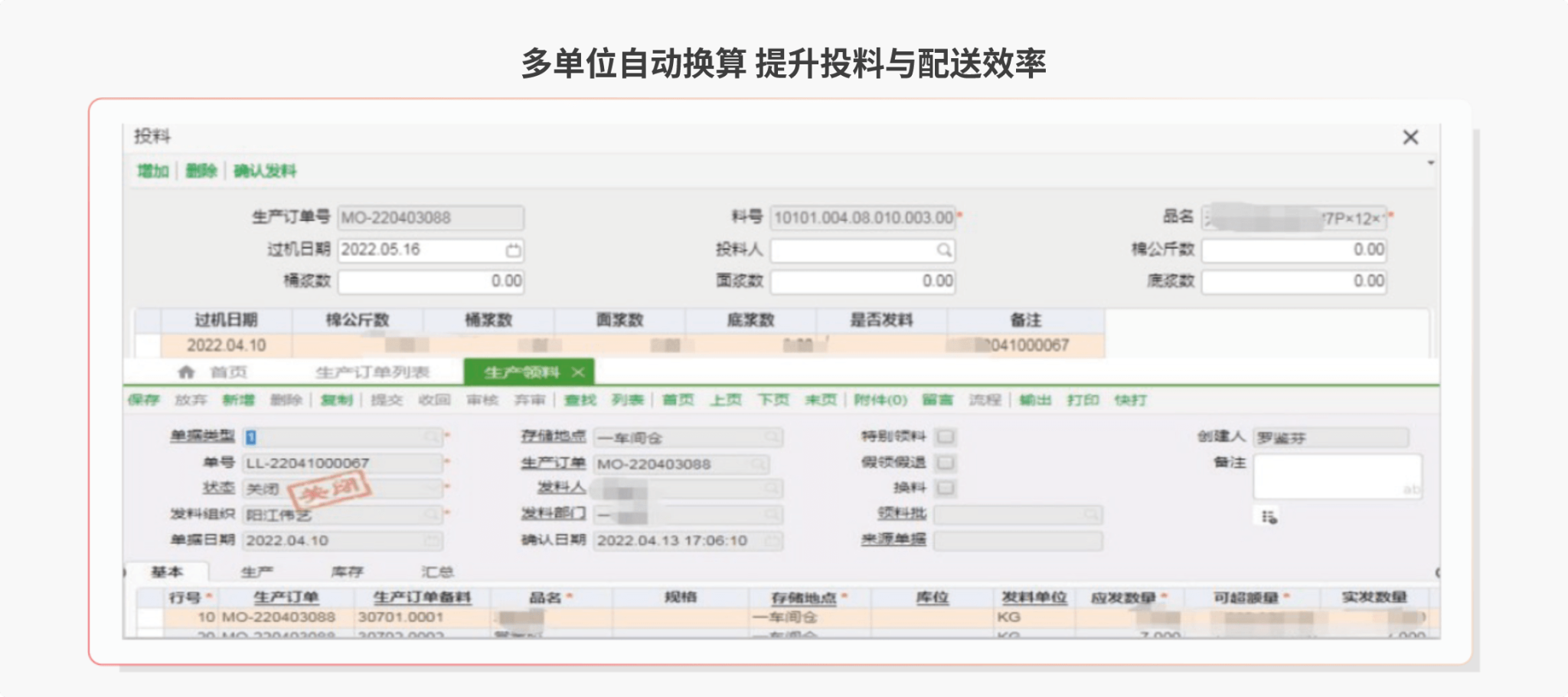The image size is (1568, 697).
Task: Check the 假领假退 checkbox
Action: [946, 463]
